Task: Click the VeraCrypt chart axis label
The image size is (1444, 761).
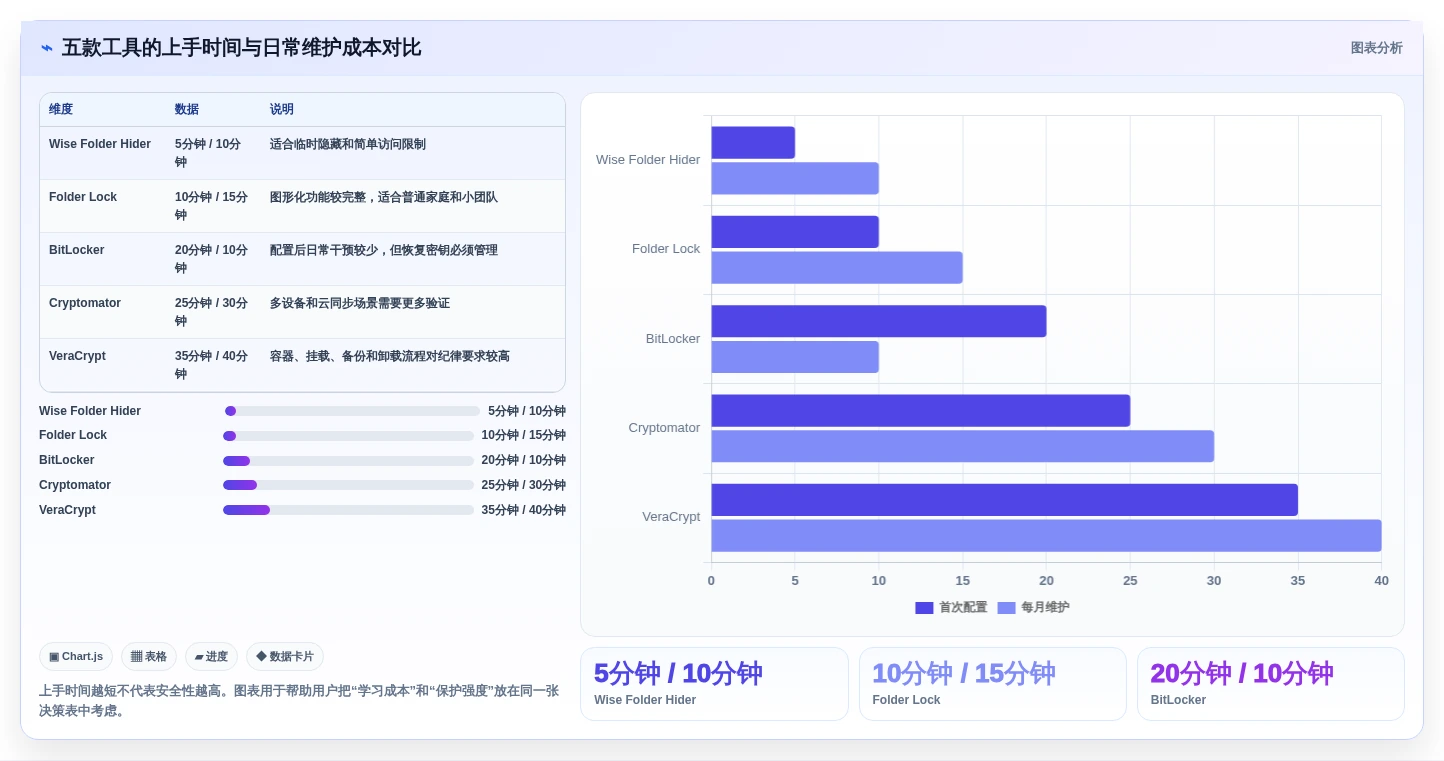Action: click(x=671, y=517)
